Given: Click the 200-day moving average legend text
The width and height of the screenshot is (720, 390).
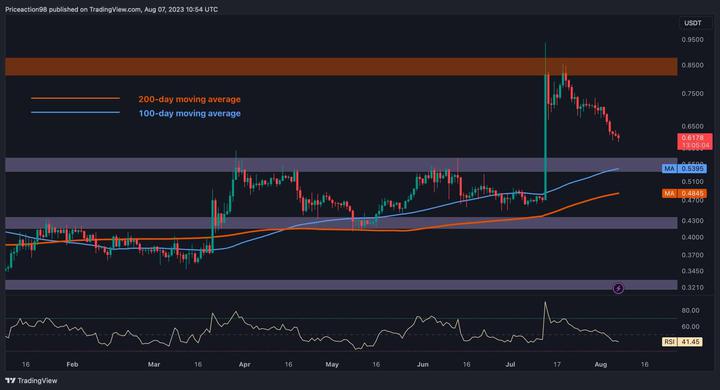Looking at the screenshot, I should click(x=189, y=99).
